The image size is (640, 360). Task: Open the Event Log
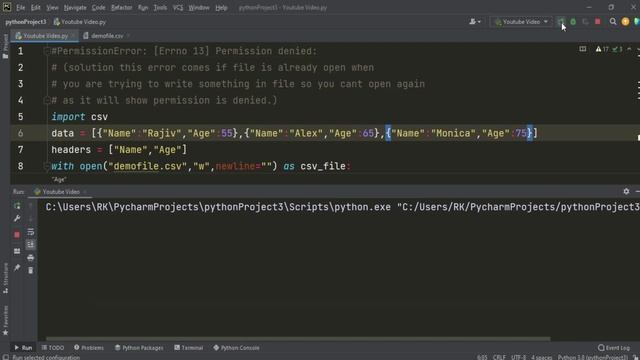click(x=614, y=348)
